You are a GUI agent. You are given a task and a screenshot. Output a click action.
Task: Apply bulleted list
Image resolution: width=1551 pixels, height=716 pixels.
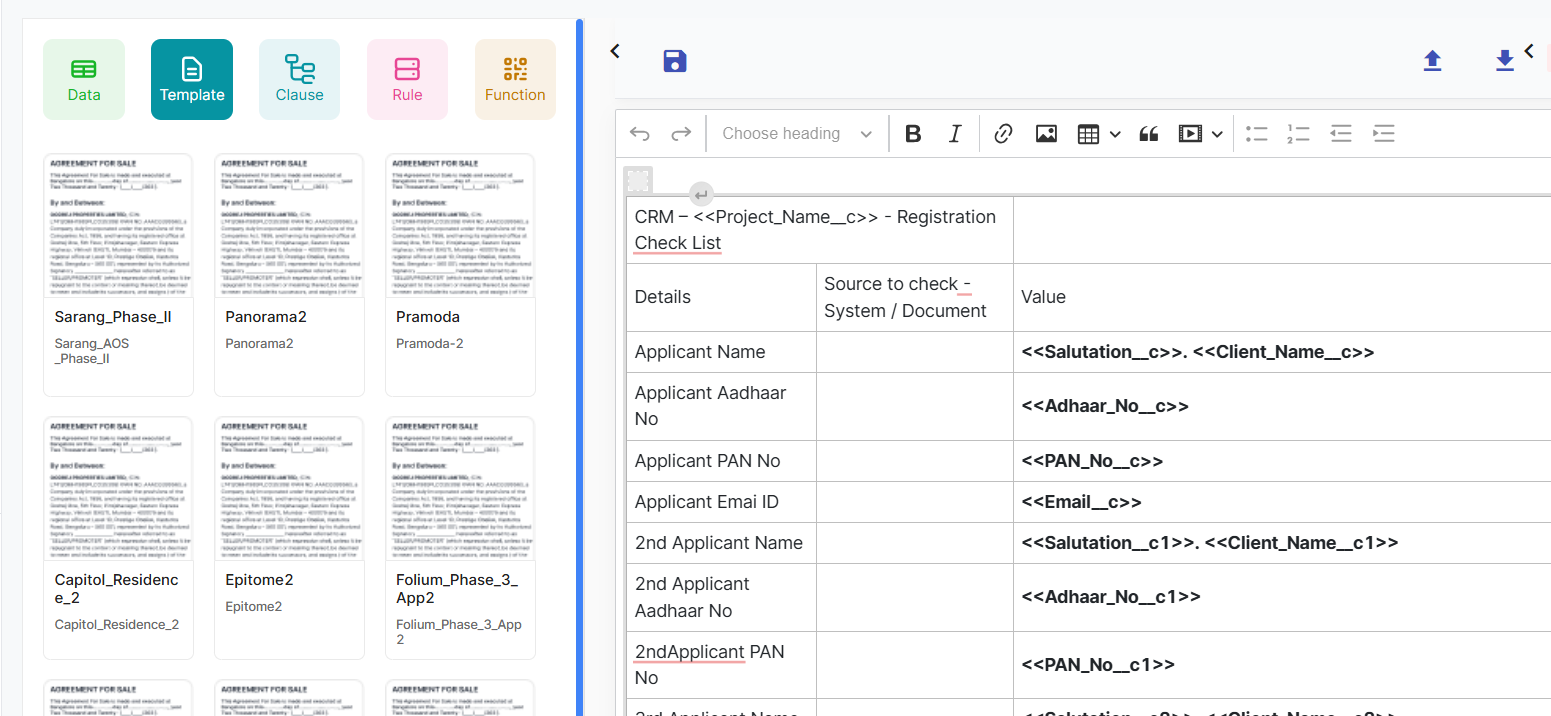[x=1257, y=134]
